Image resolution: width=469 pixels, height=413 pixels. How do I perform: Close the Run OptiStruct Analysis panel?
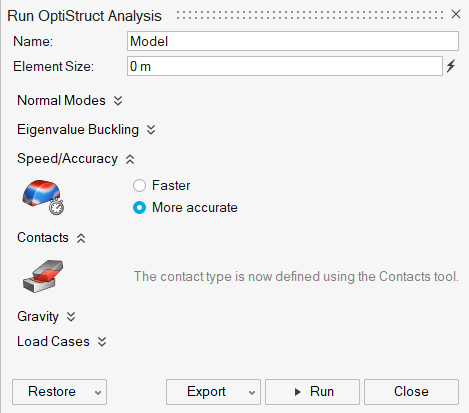pyautogui.click(x=456, y=14)
